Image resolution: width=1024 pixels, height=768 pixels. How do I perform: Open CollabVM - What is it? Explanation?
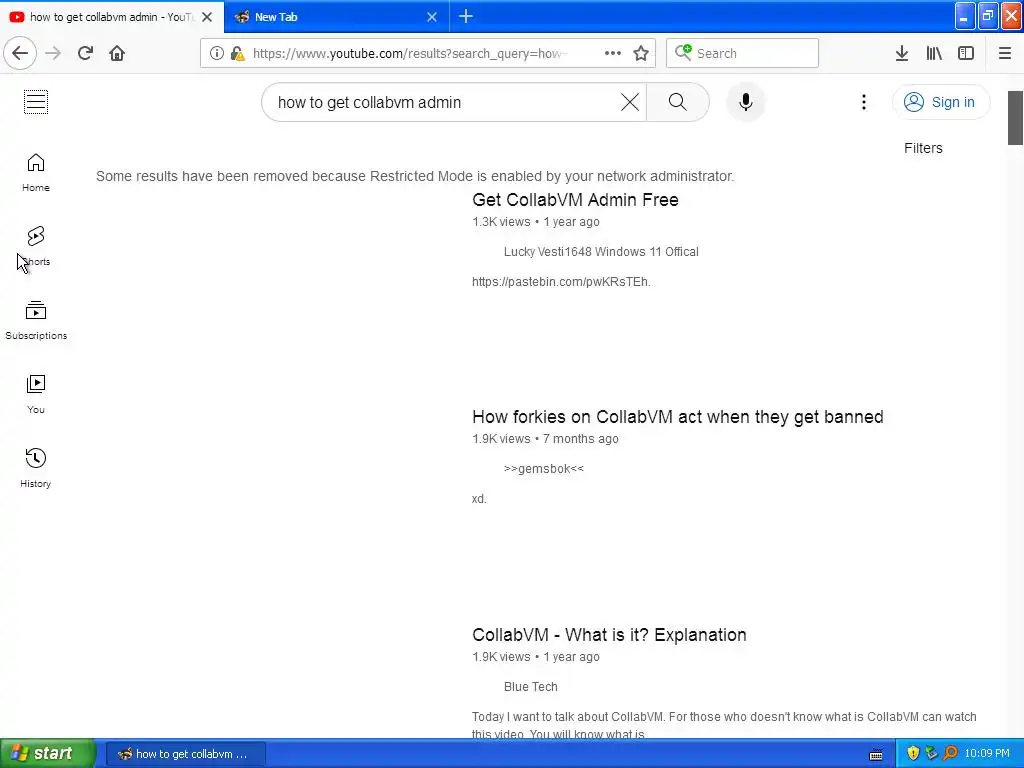tap(609, 635)
